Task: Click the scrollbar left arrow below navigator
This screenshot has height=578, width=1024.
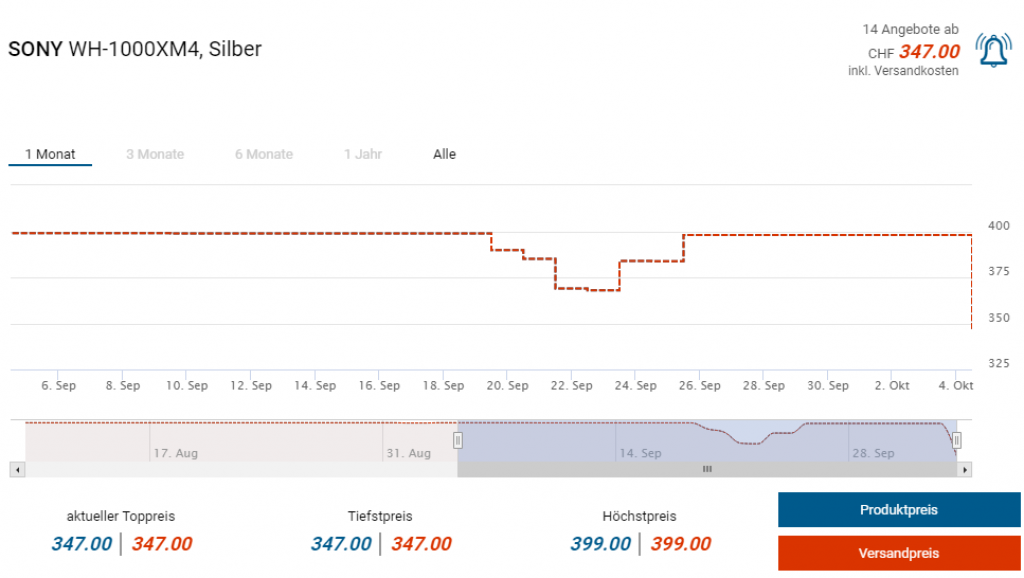Action: [x=15, y=468]
